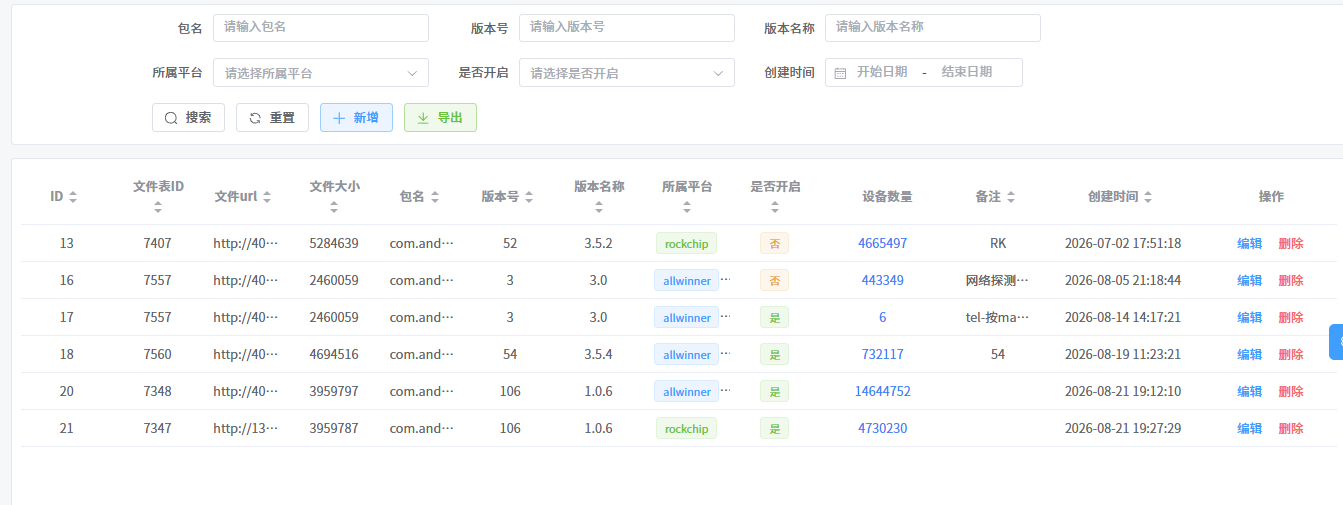This screenshot has height=505, width=1343.
Task: Click rockchip tag in row 13
Action: [686, 243]
